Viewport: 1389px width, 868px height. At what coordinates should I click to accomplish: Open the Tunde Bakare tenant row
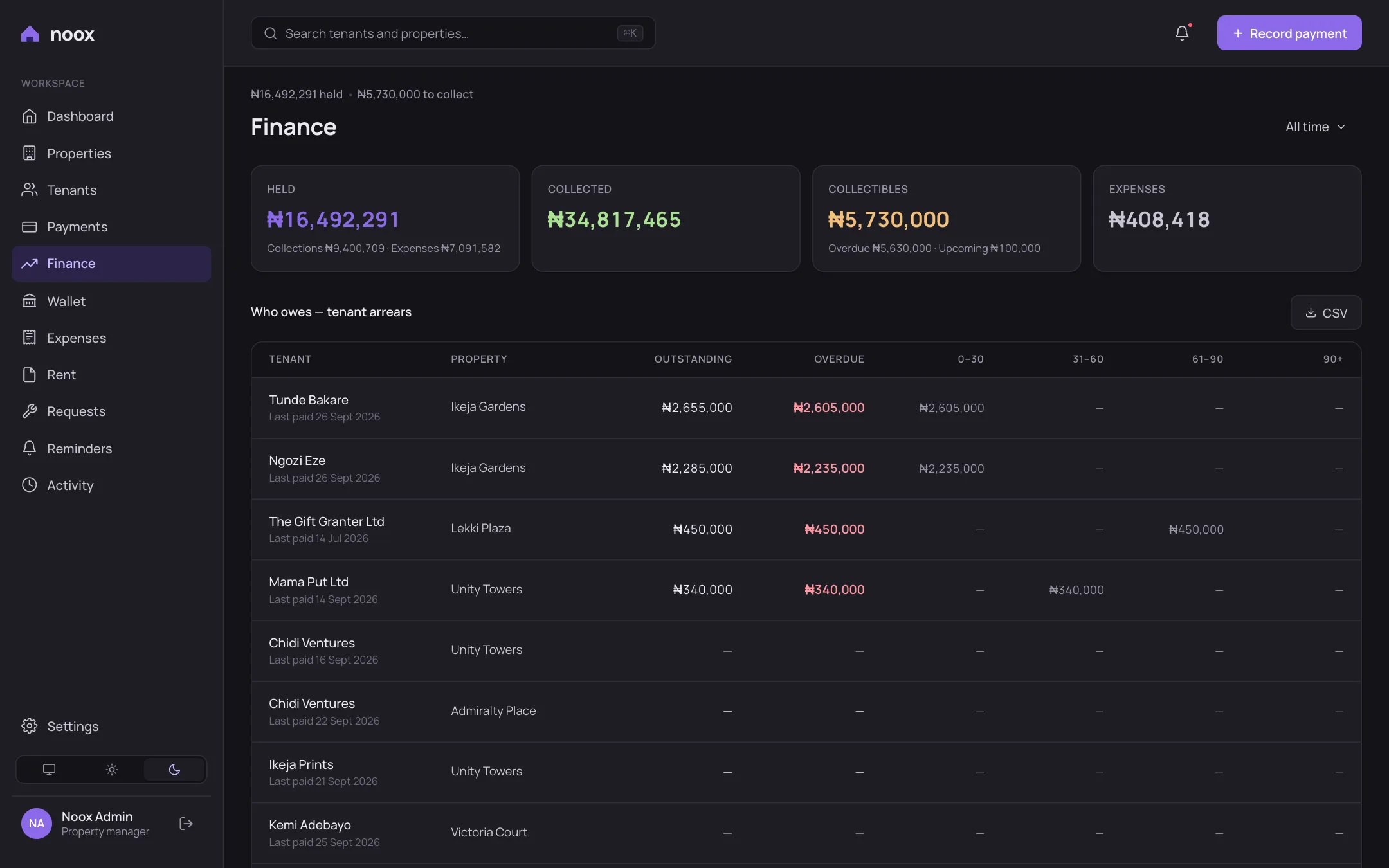click(x=806, y=408)
